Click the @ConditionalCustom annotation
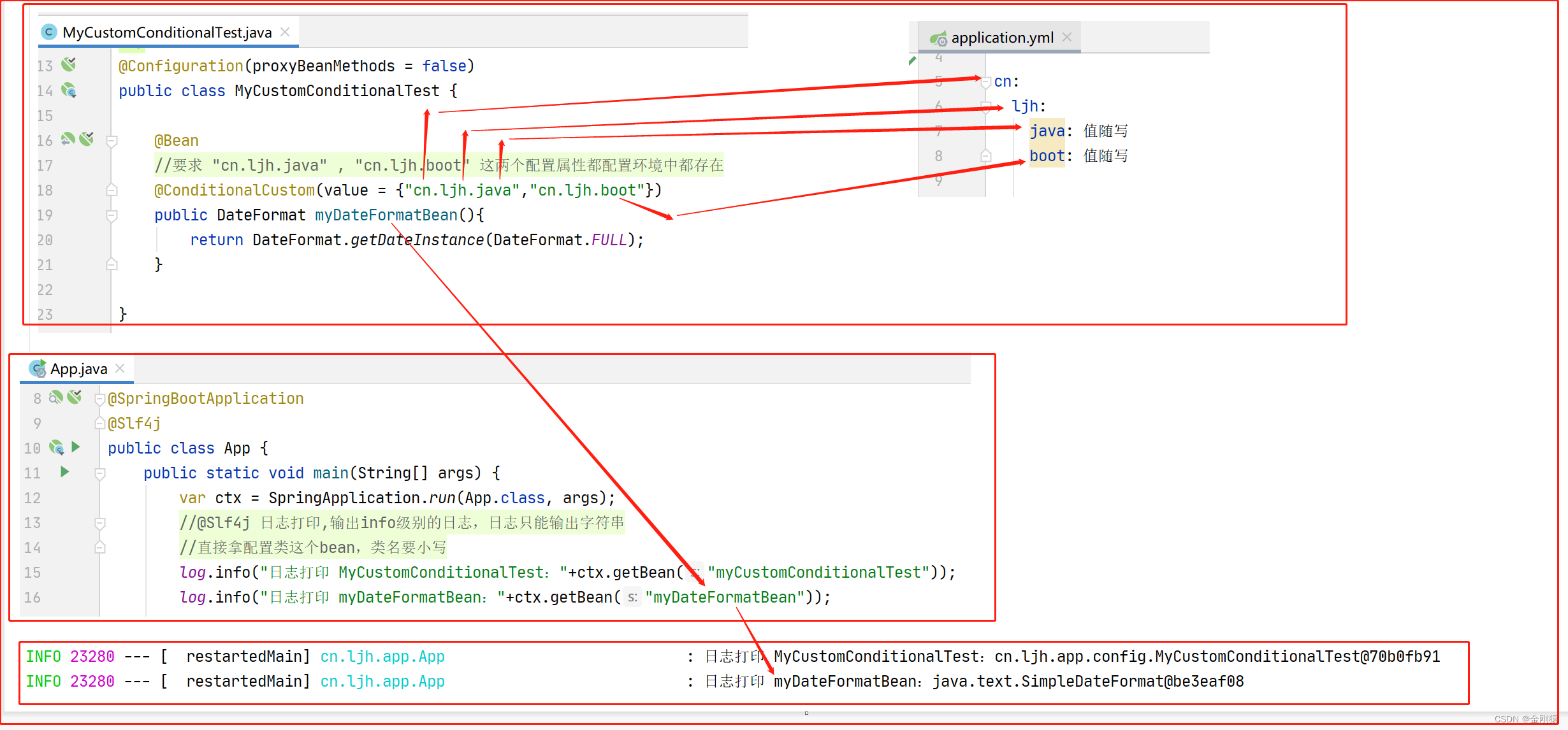 click(234, 190)
